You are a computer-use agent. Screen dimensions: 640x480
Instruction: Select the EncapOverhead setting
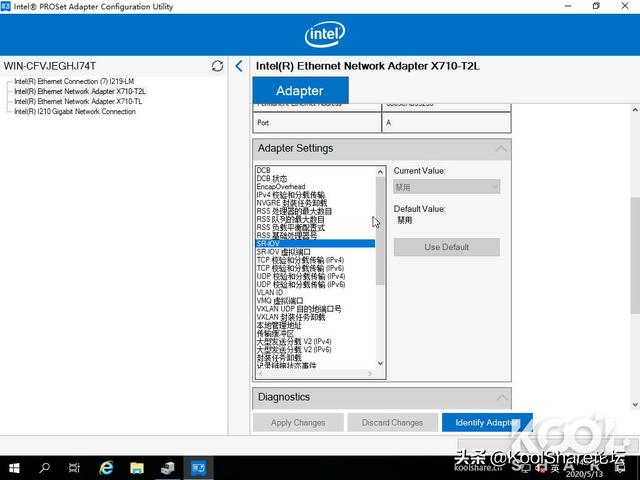(x=281, y=187)
